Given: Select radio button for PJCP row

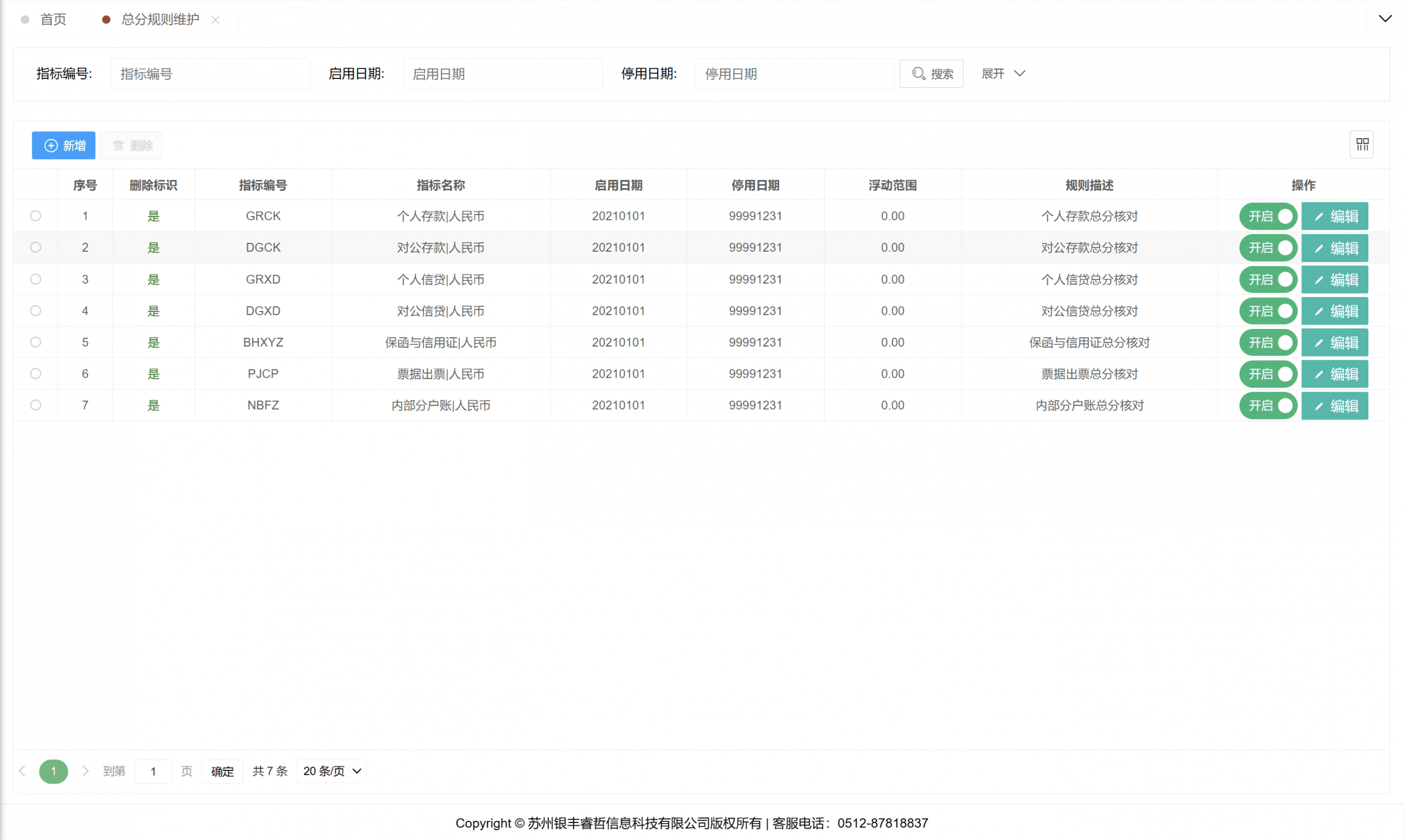Looking at the screenshot, I should [36, 373].
